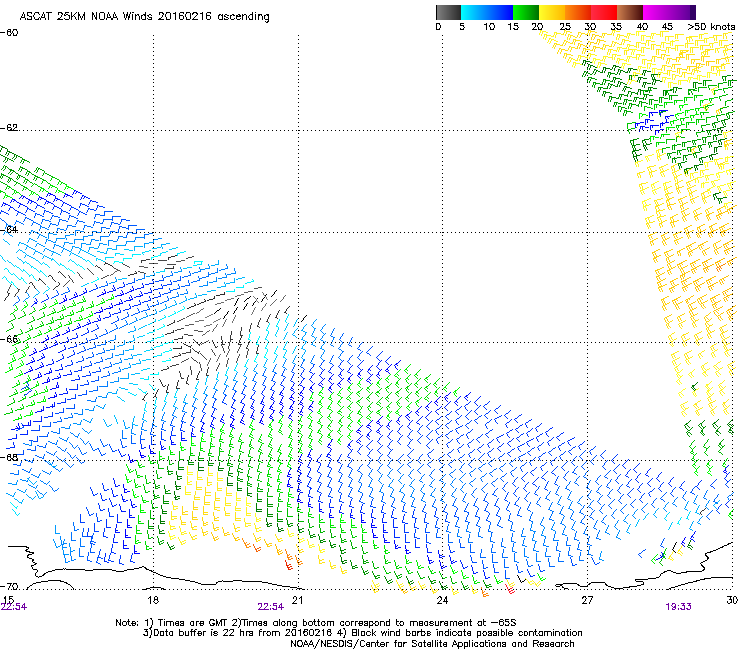Click the longitude label '21'

pos(297,600)
